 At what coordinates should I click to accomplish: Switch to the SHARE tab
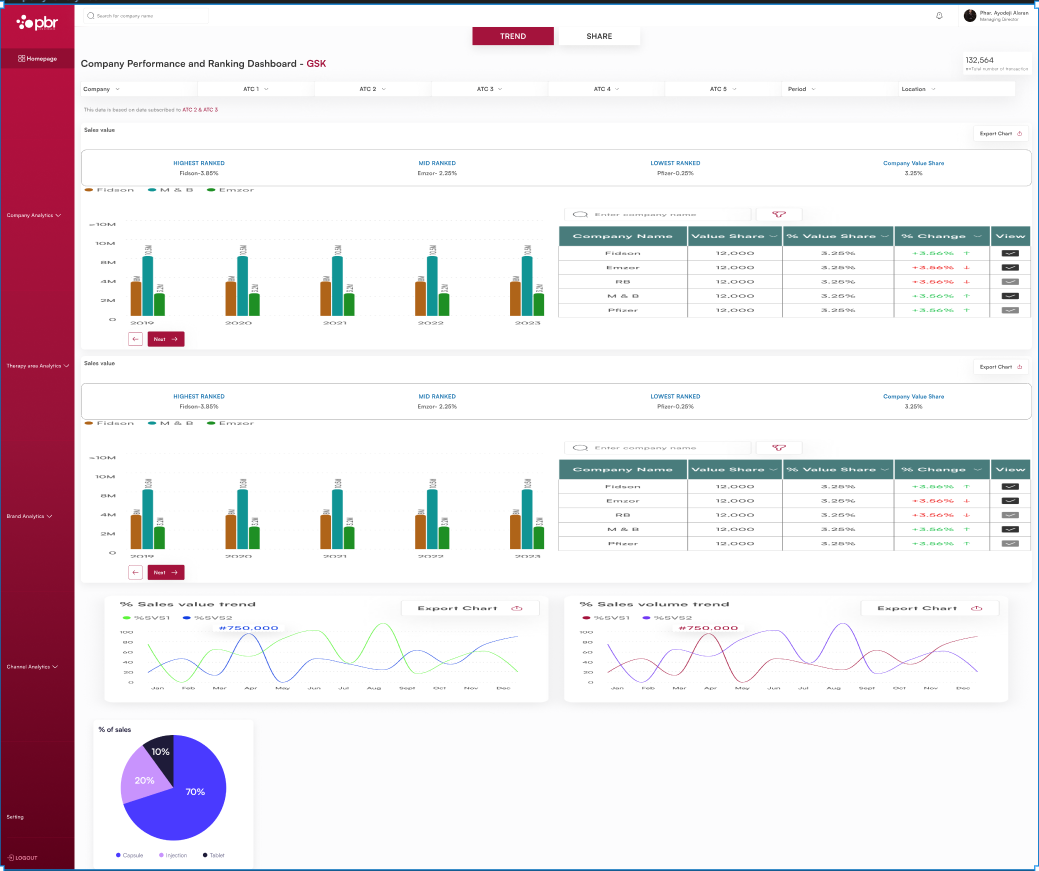pos(599,36)
